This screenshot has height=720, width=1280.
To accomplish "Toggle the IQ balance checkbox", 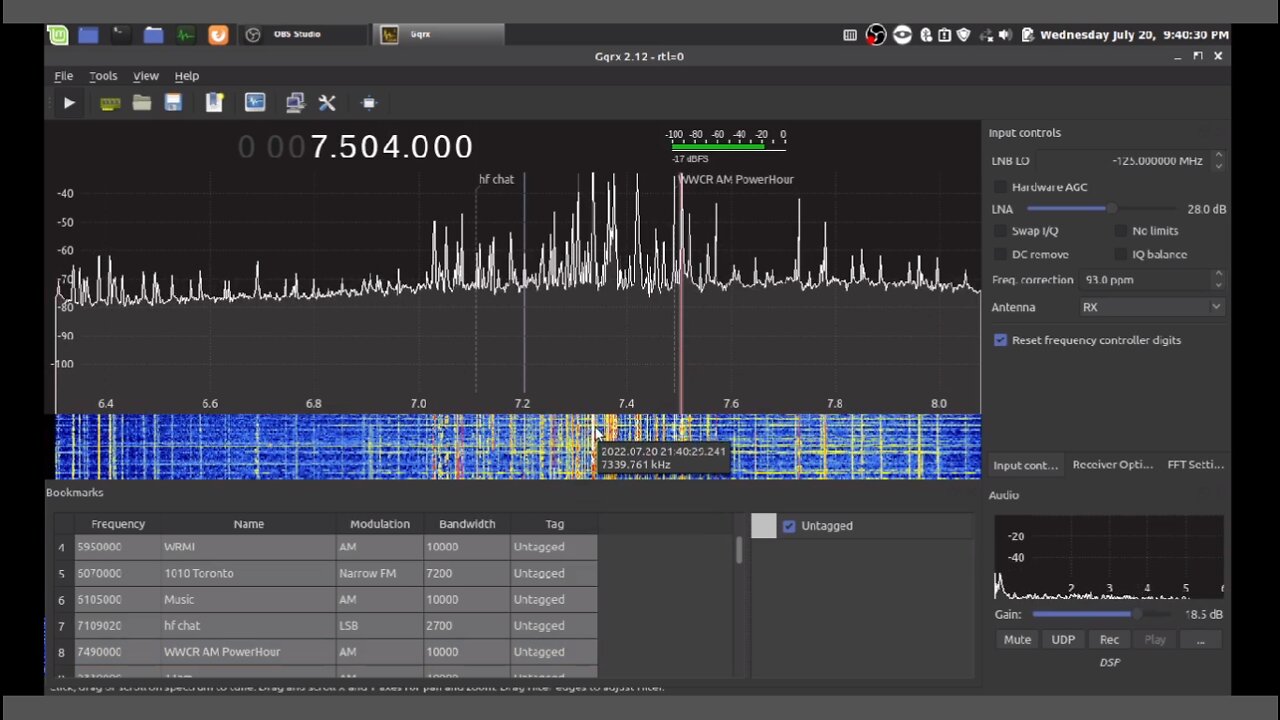I will [1121, 254].
